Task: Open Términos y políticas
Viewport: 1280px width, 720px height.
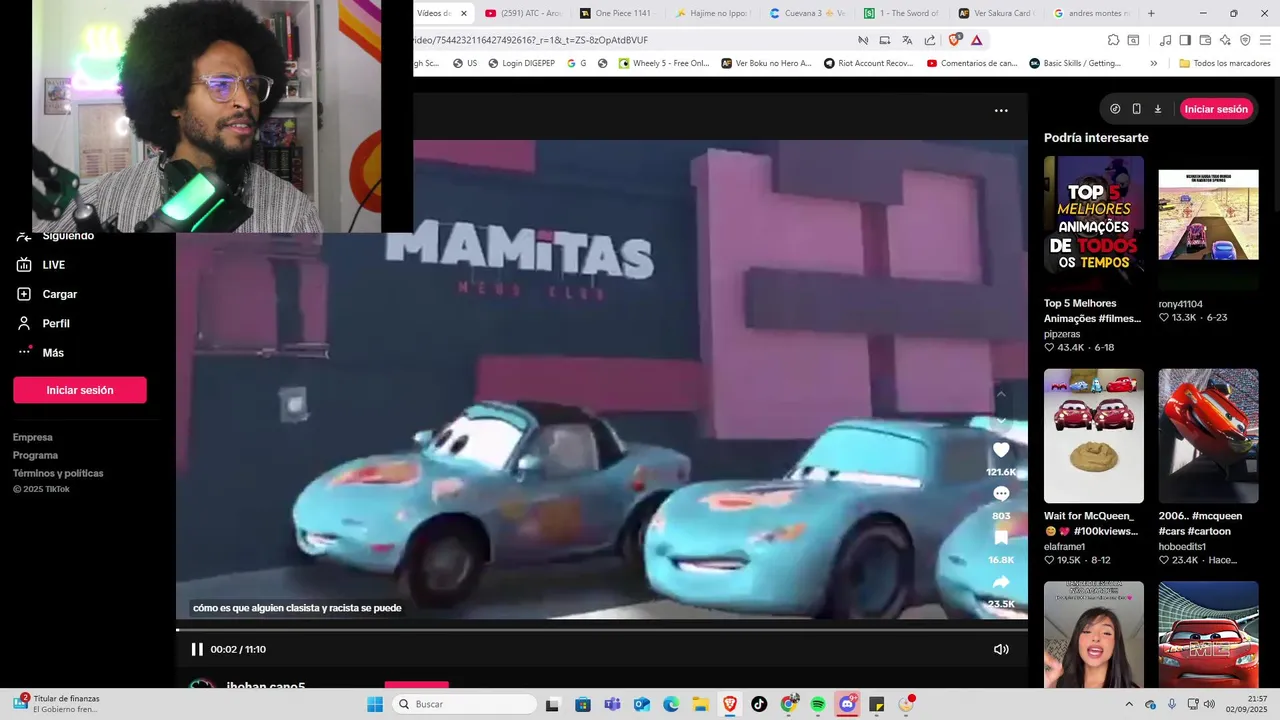Action: tap(58, 473)
